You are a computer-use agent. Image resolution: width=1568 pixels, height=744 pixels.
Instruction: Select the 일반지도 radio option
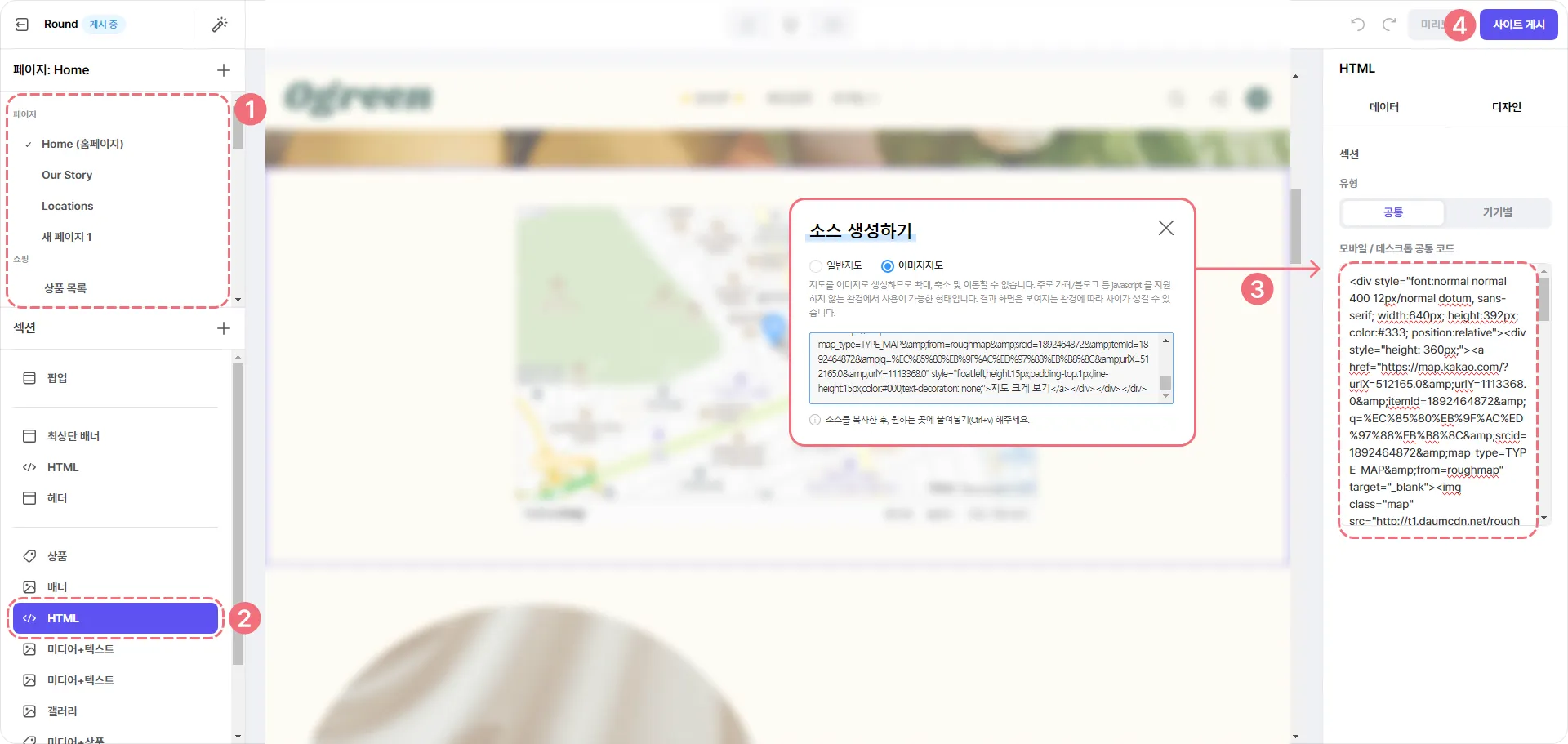(816, 265)
